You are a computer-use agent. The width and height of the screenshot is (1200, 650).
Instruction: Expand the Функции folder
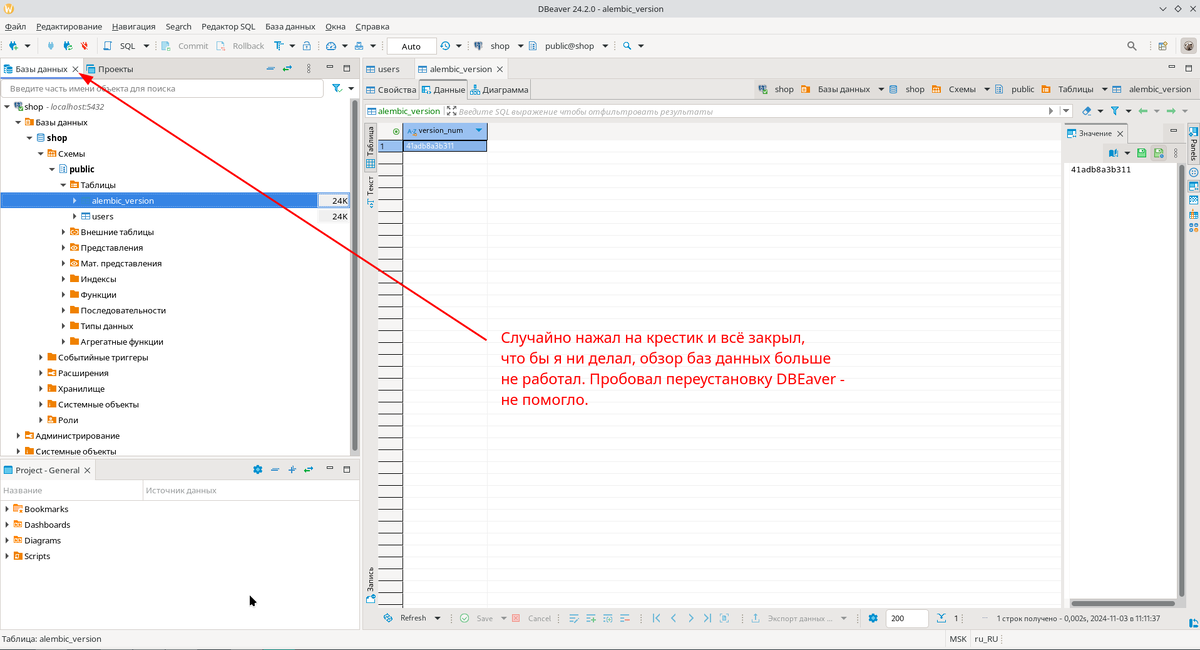(x=63, y=294)
